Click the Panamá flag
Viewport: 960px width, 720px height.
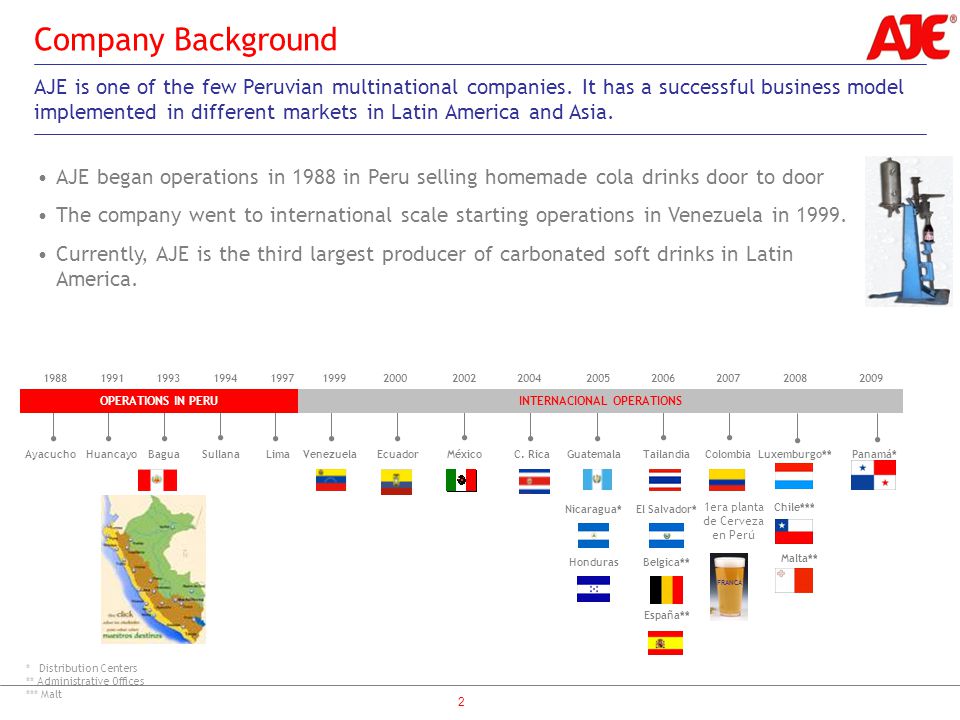pos(873,475)
